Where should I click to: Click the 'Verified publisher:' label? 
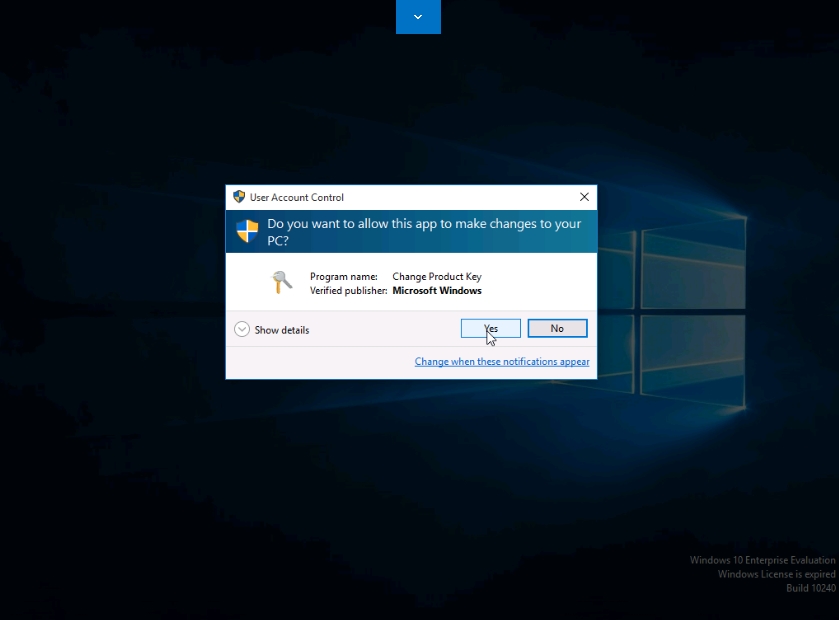pos(348,291)
